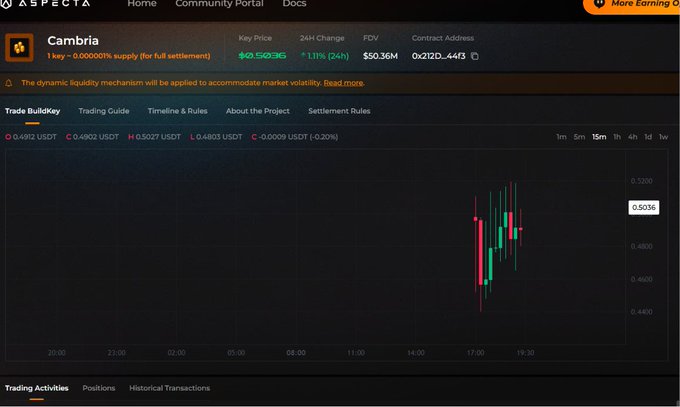This screenshot has width=680, height=407.
Task: Follow the Read more link
Action: tap(343, 83)
